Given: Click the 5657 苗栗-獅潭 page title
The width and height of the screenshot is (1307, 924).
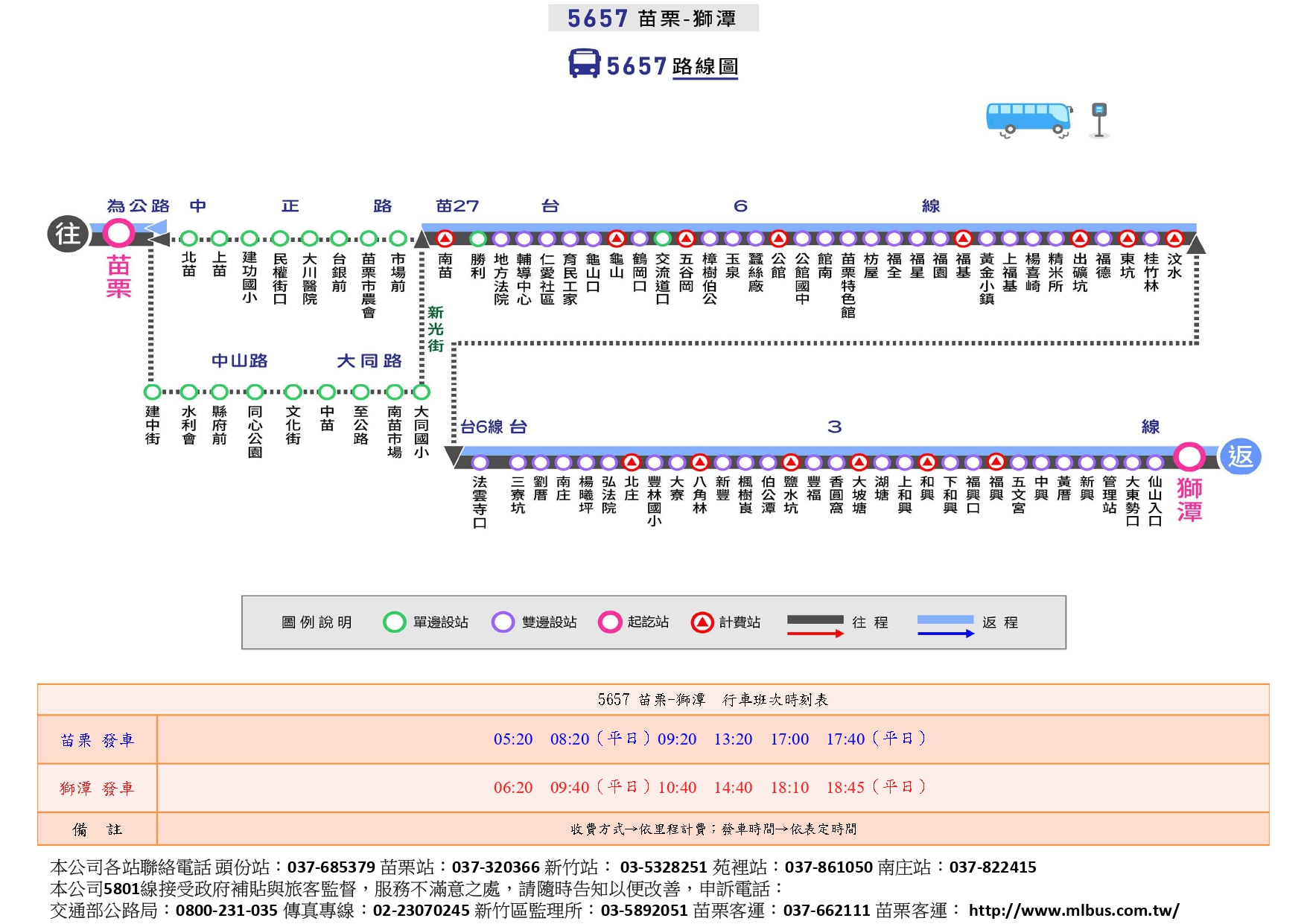Looking at the screenshot, I should click(x=652, y=19).
